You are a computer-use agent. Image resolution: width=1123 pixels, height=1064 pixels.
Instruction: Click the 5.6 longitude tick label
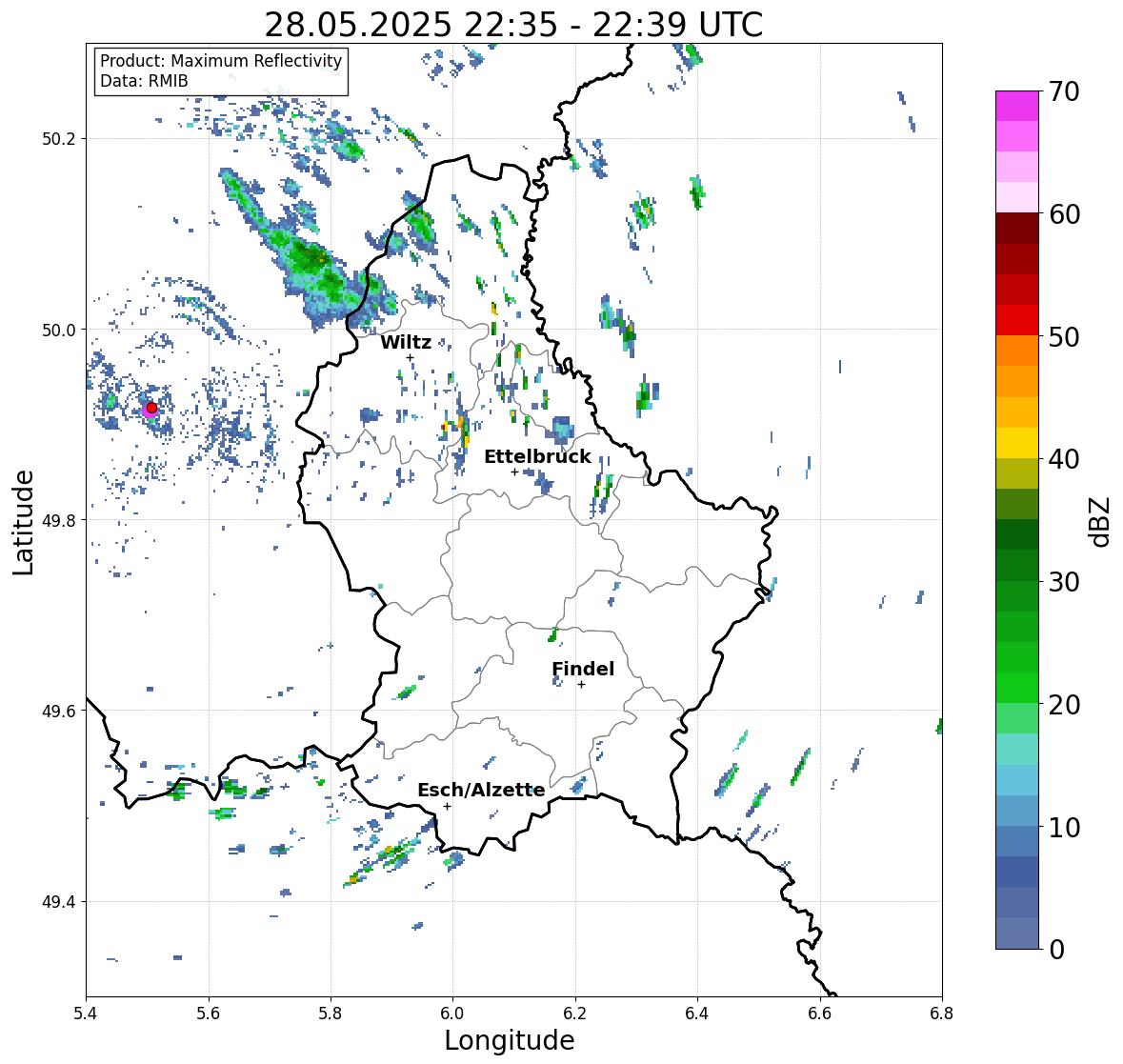[209, 1014]
